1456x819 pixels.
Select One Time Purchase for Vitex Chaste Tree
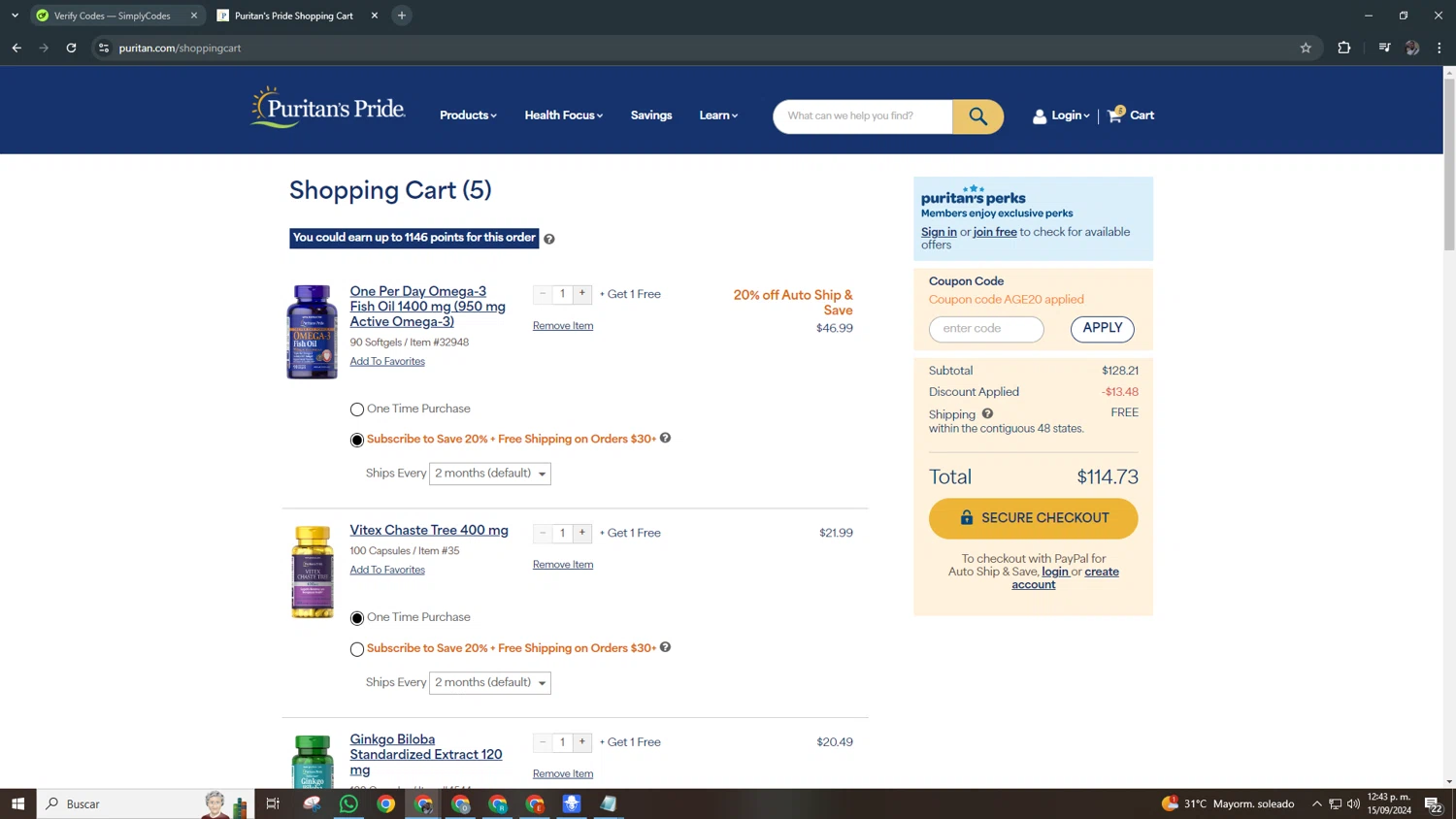coord(357,618)
